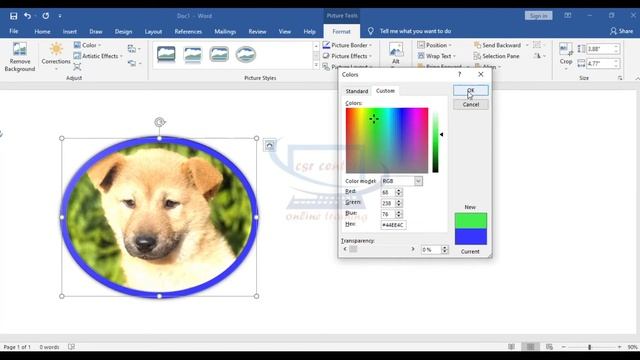Apply the oval picture style thumbnail
Image resolution: width=640 pixels, height=360 pixels.
[246, 54]
